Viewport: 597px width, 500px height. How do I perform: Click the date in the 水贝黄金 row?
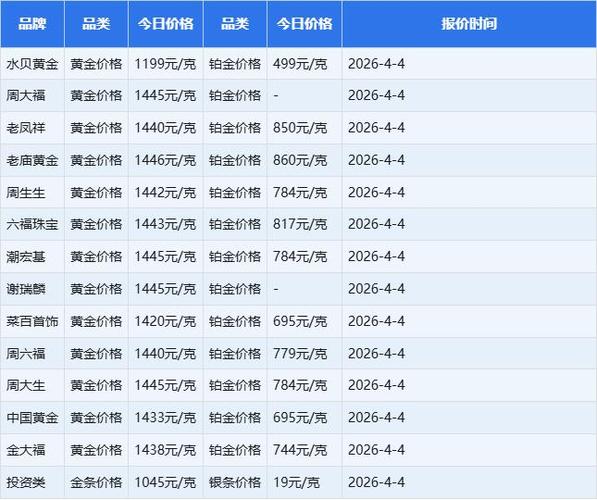pyautogui.click(x=376, y=64)
